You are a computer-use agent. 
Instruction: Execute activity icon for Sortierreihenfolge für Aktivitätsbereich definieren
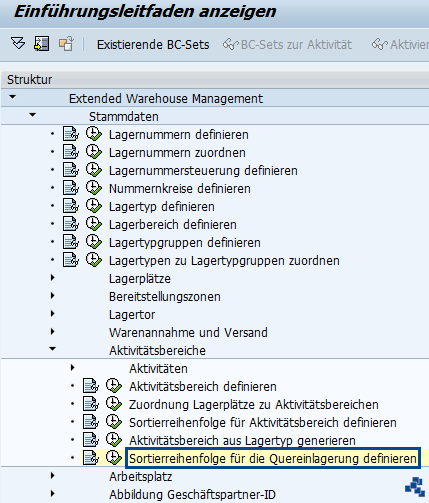pyautogui.click(x=114, y=422)
